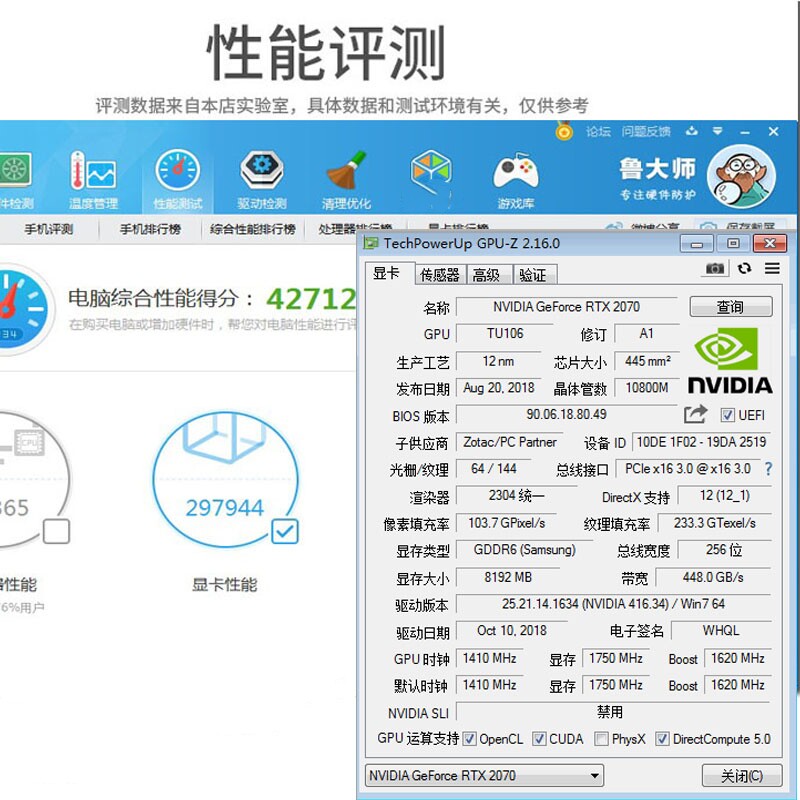Open the 论坛 forum link
800x800 pixels.
598,132
